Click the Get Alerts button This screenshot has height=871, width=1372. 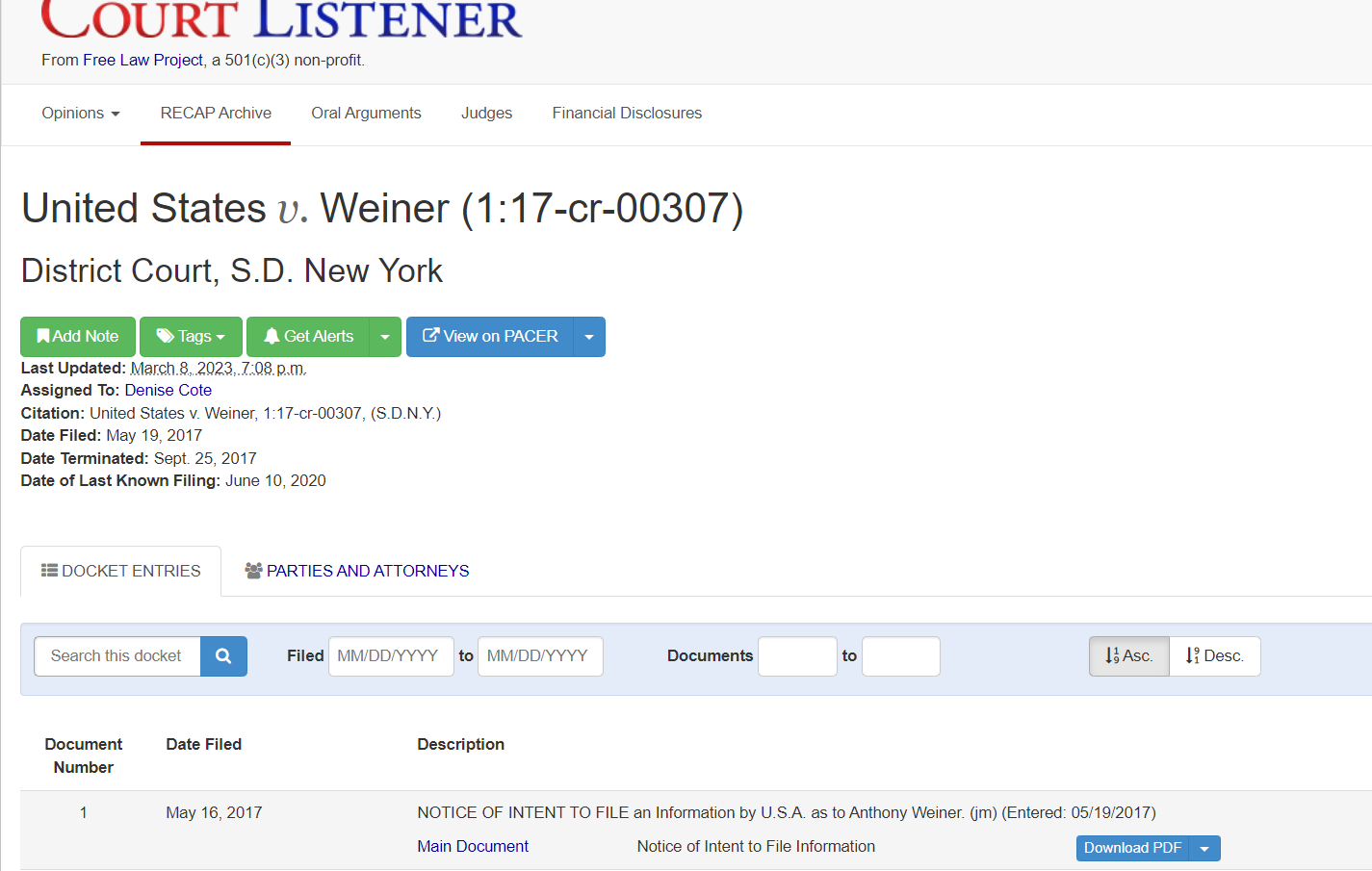308,337
